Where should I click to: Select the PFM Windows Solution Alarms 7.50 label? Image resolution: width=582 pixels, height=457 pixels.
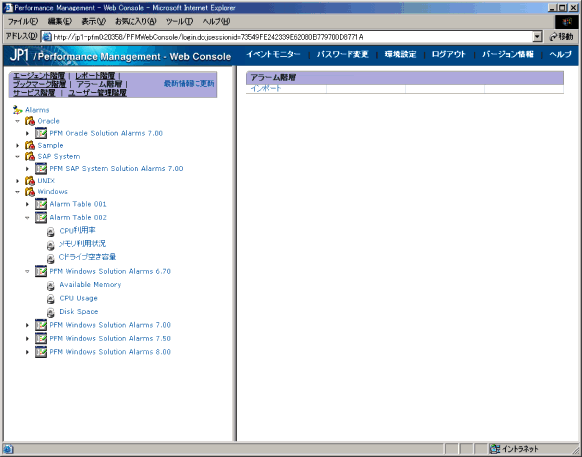[x=110, y=339]
